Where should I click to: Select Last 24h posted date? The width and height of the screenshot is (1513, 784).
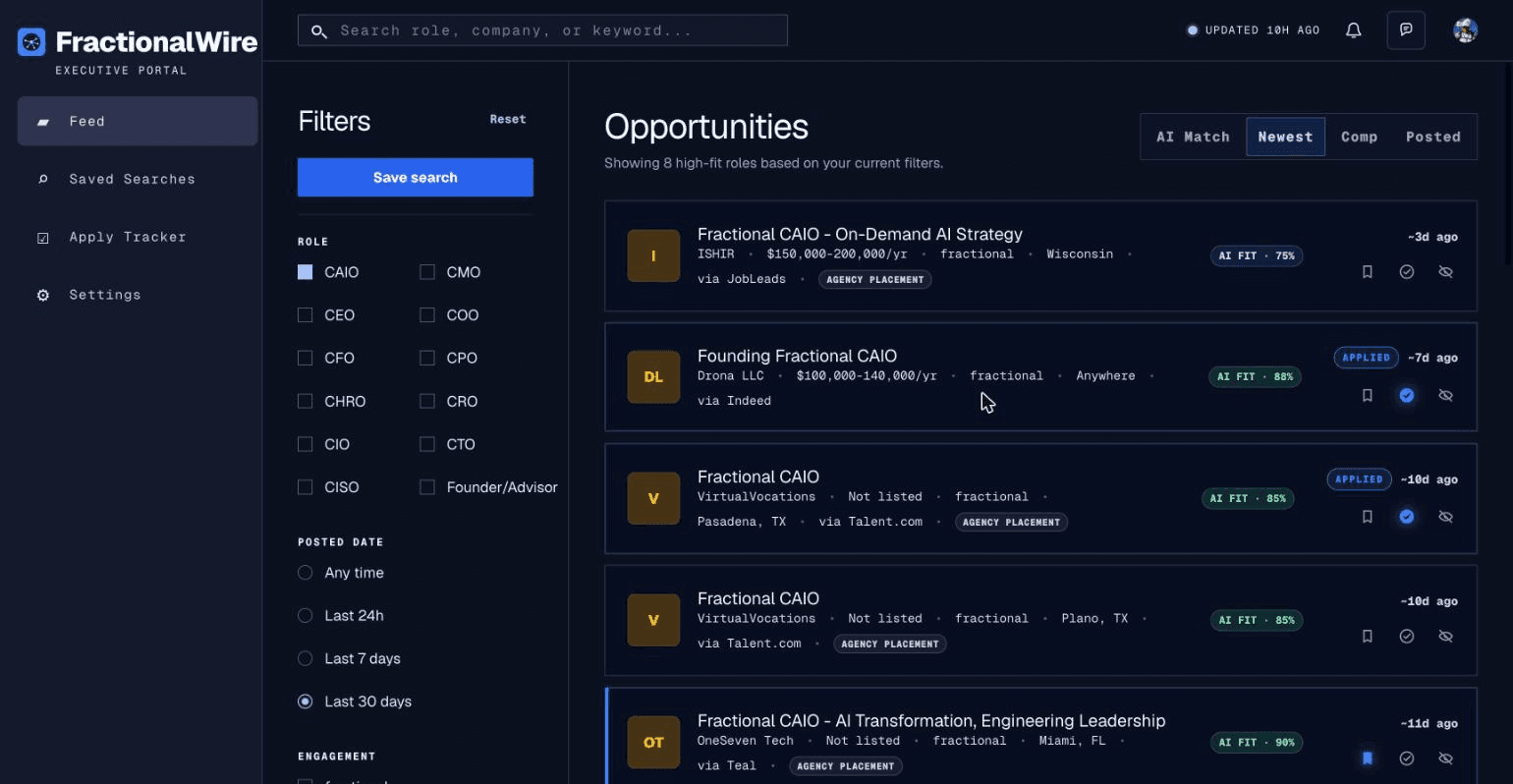[306, 616]
